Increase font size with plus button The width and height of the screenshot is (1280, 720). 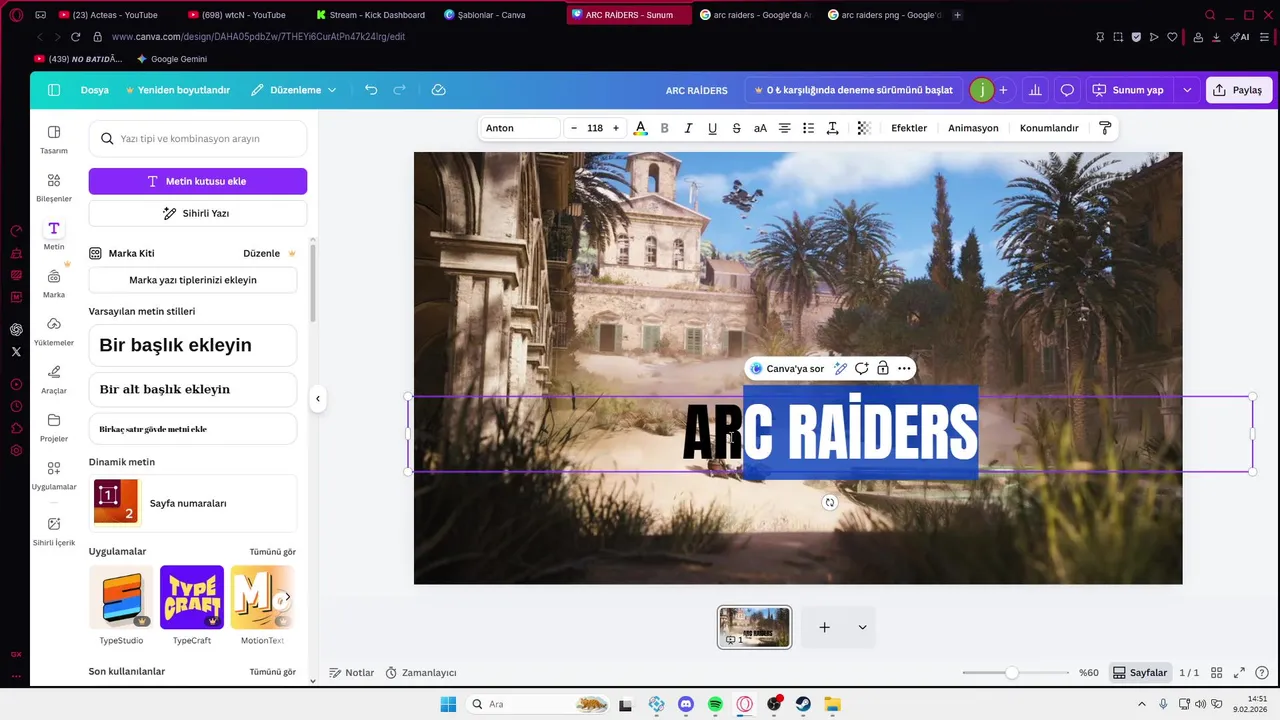pyautogui.click(x=616, y=128)
